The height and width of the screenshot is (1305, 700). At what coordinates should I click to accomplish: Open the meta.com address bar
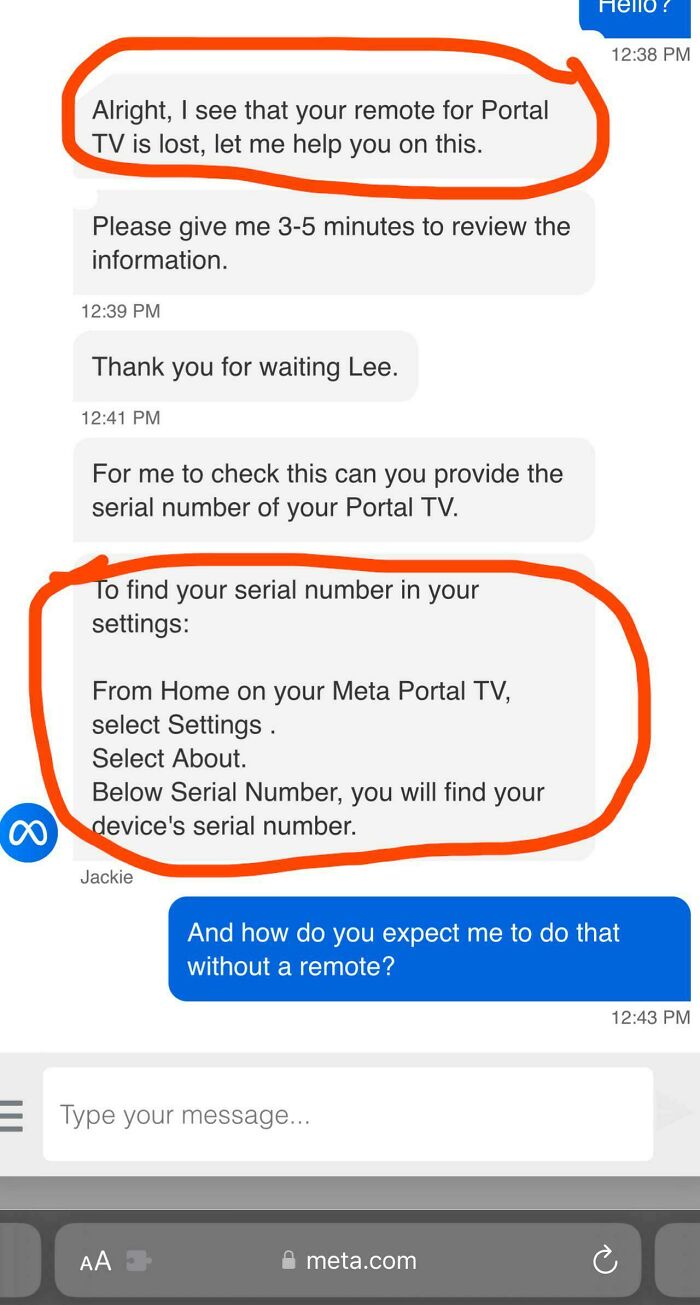pos(358,1262)
